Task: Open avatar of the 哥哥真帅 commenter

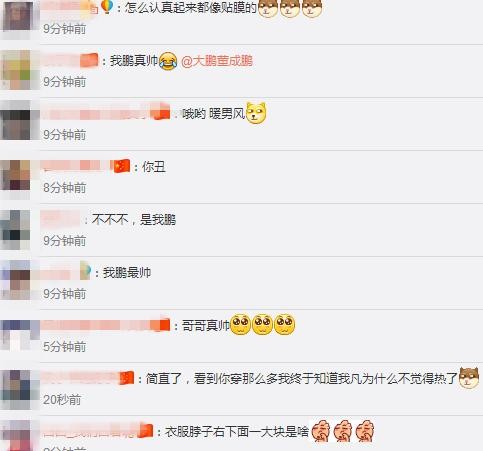Action: (15, 335)
